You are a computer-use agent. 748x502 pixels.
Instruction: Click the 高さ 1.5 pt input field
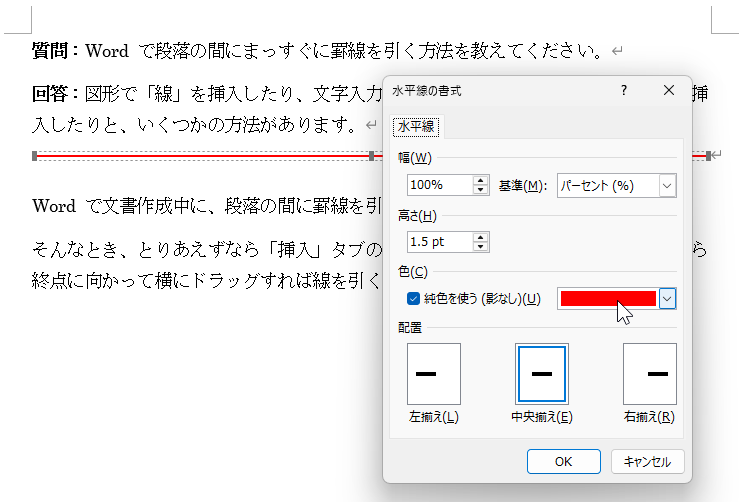pos(440,242)
